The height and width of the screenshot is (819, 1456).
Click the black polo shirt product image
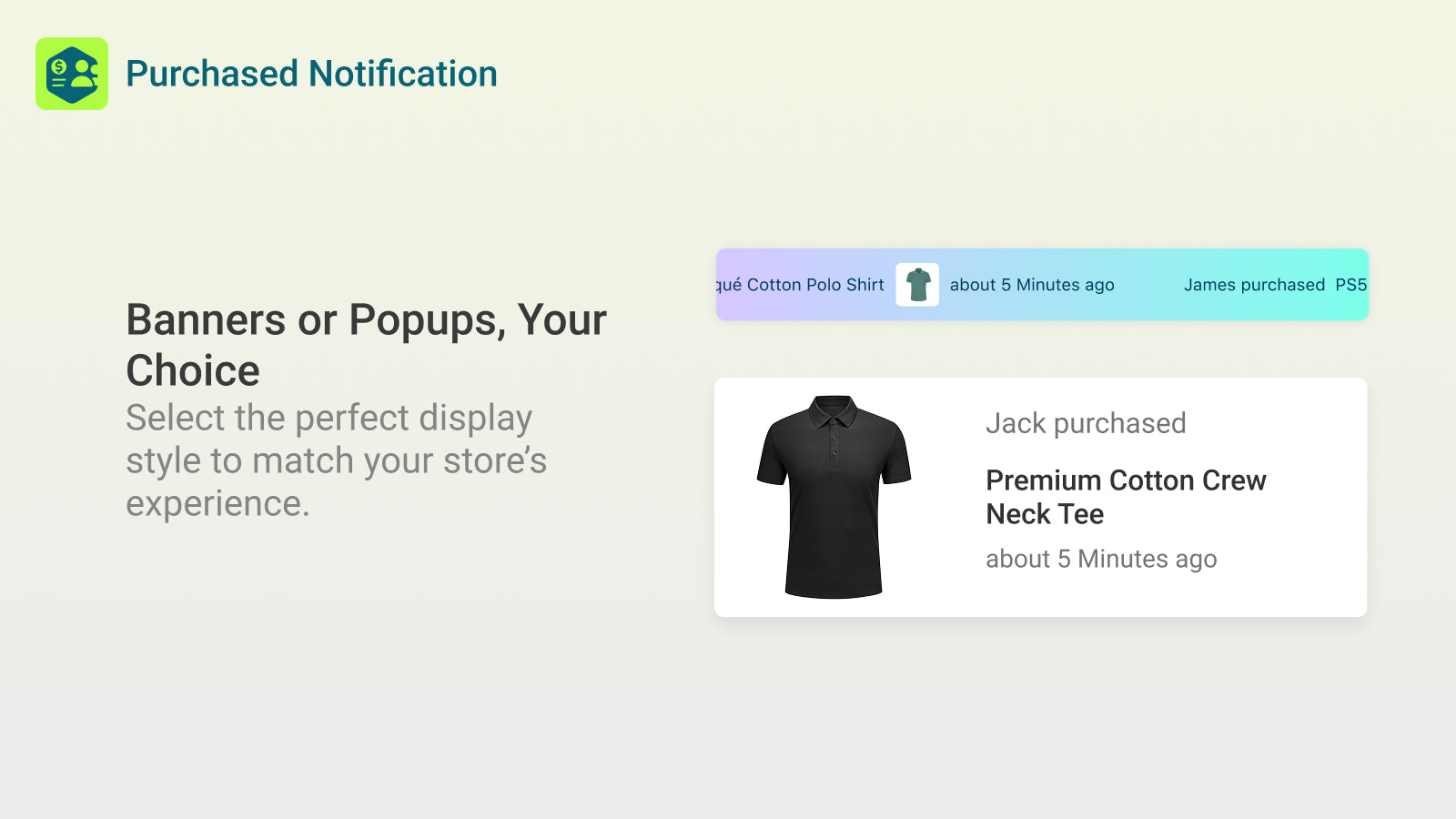(834, 497)
